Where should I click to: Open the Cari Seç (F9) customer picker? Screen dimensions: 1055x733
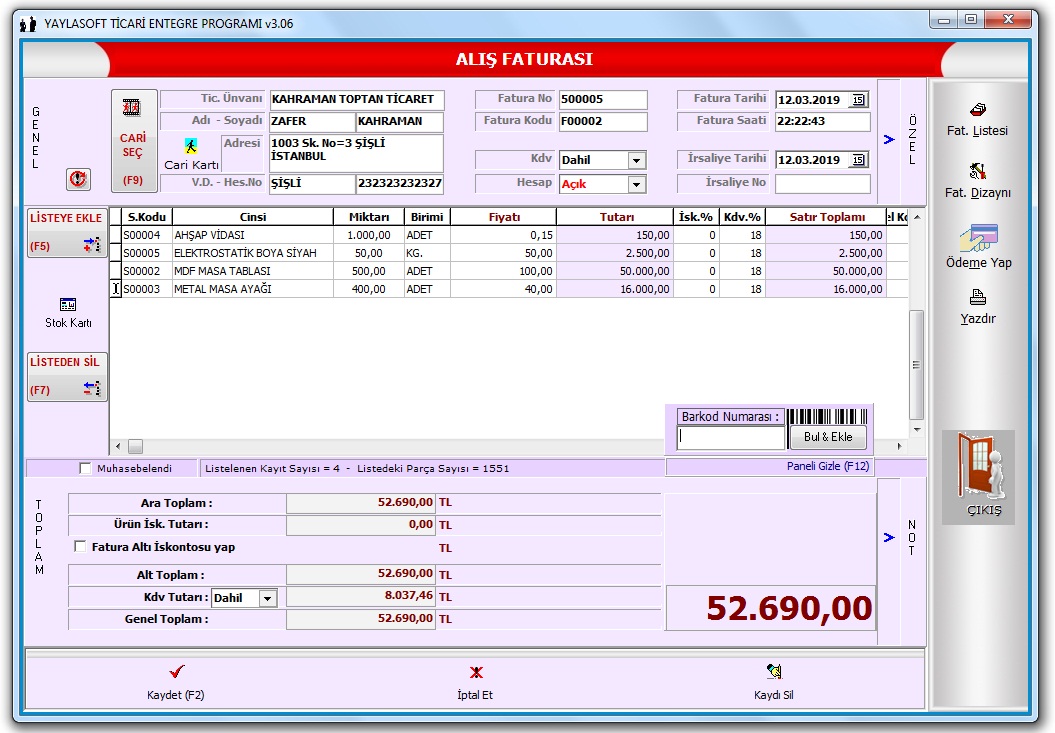tap(134, 141)
